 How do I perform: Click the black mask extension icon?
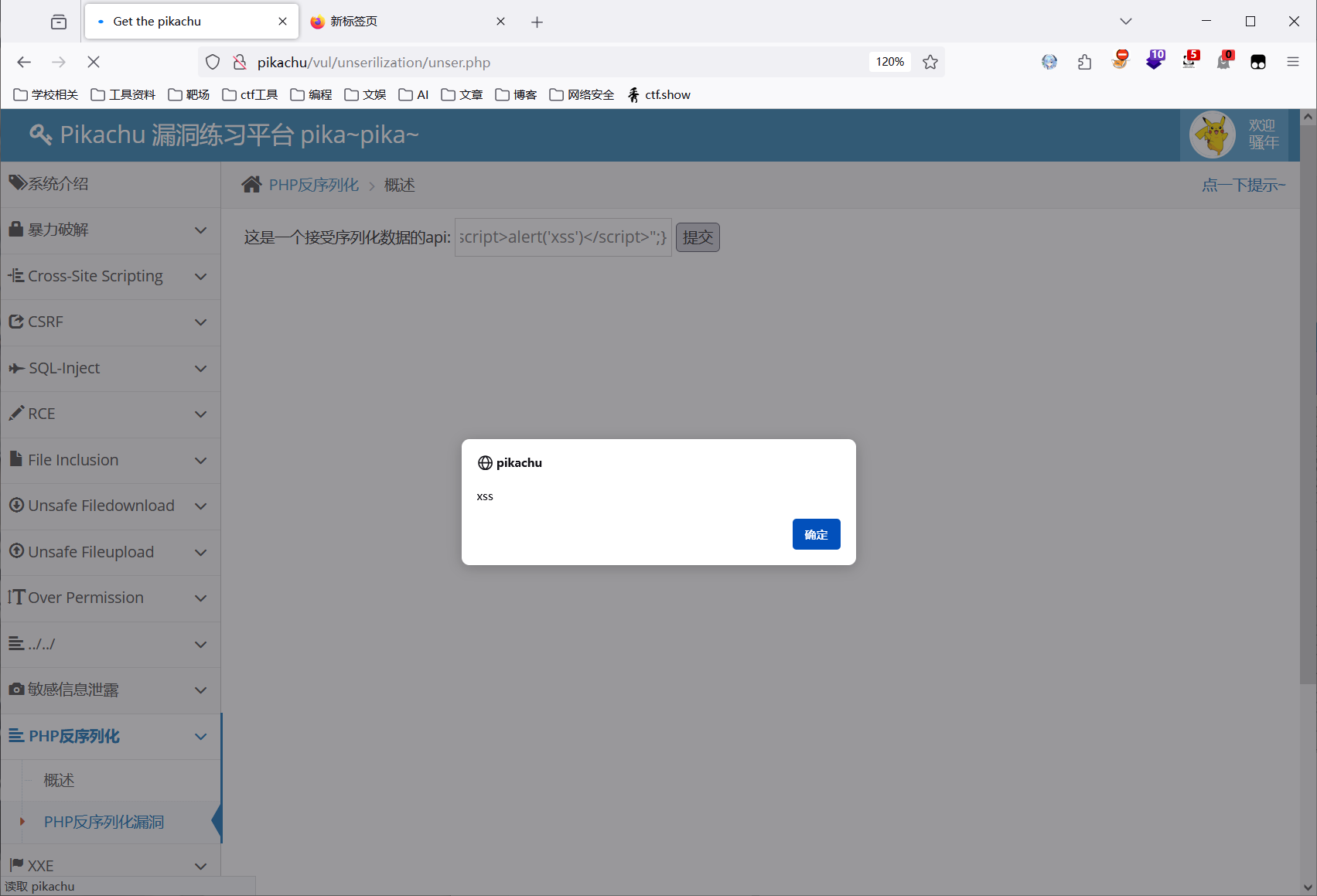click(1258, 62)
